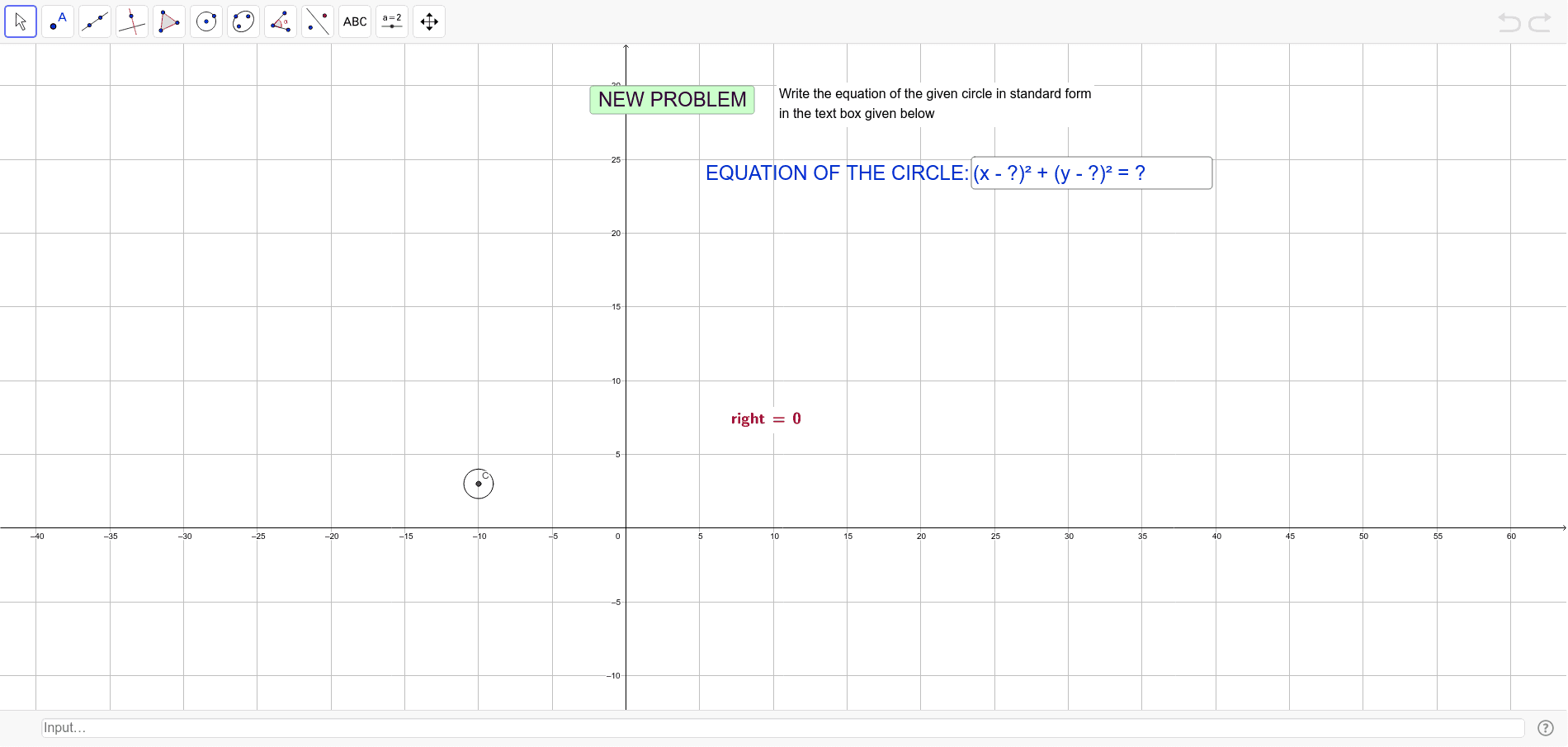Image resolution: width=1568 pixels, height=747 pixels.
Task: Open help with the question mark icon
Action: tap(1544, 728)
